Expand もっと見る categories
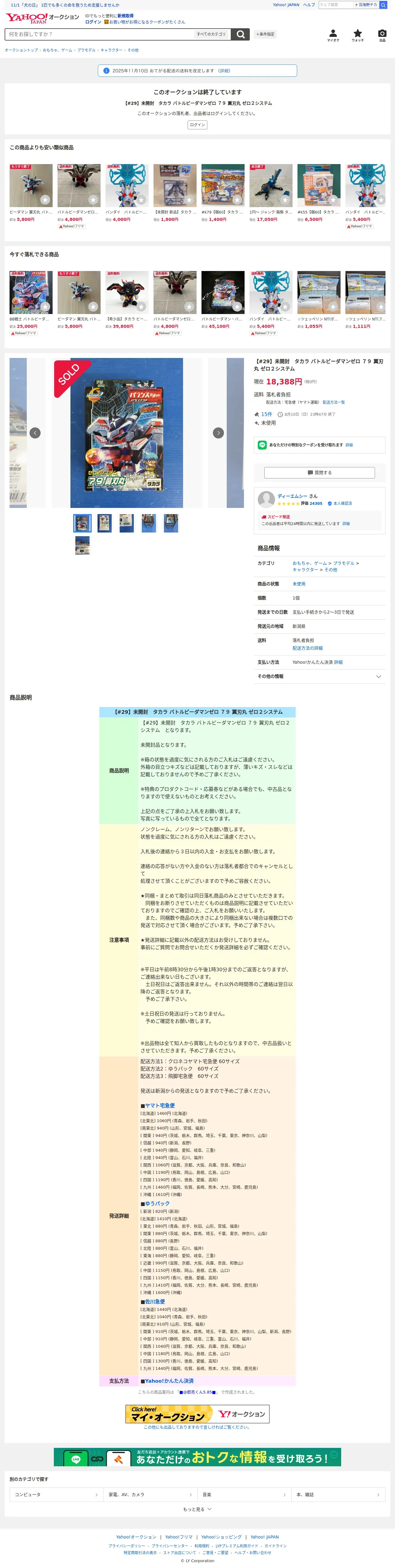This screenshot has height=1568, width=395. click(x=197, y=1509)
